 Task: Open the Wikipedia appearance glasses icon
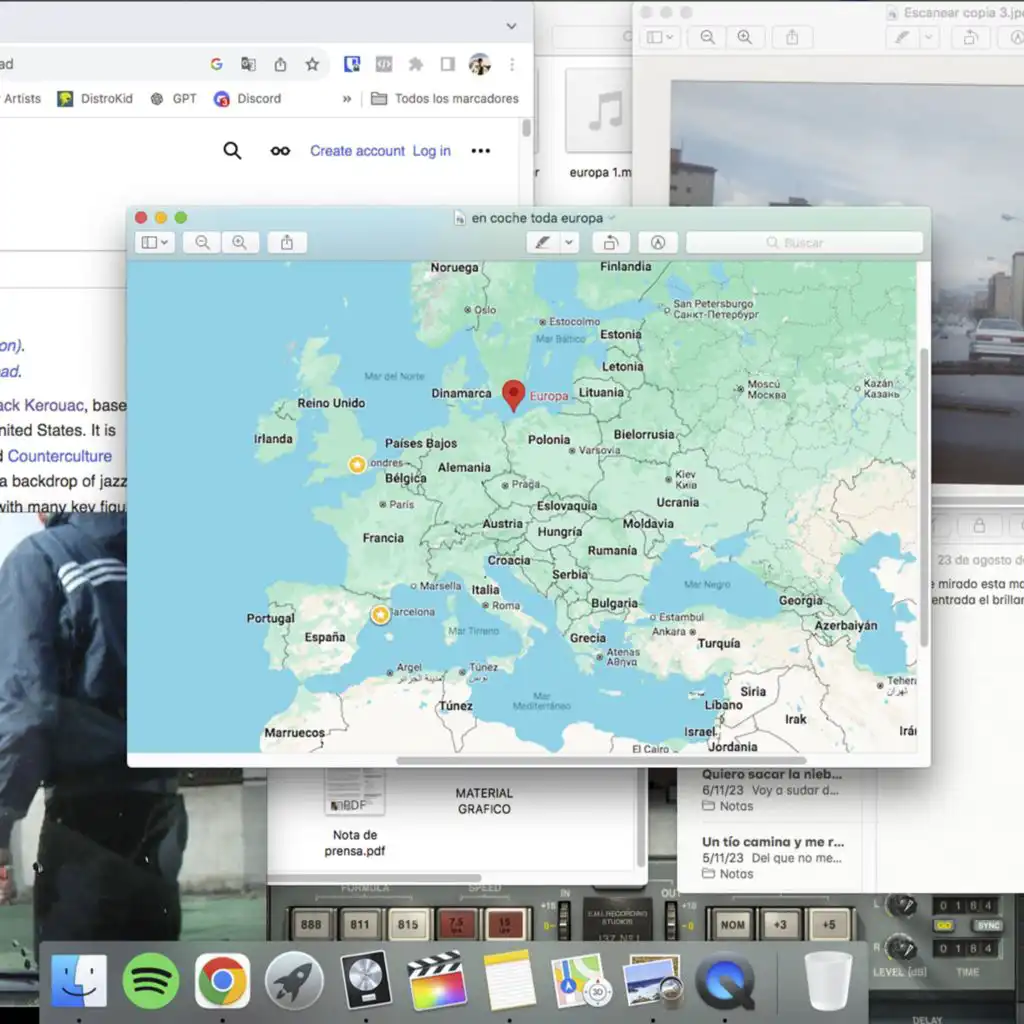pos(280,151)
